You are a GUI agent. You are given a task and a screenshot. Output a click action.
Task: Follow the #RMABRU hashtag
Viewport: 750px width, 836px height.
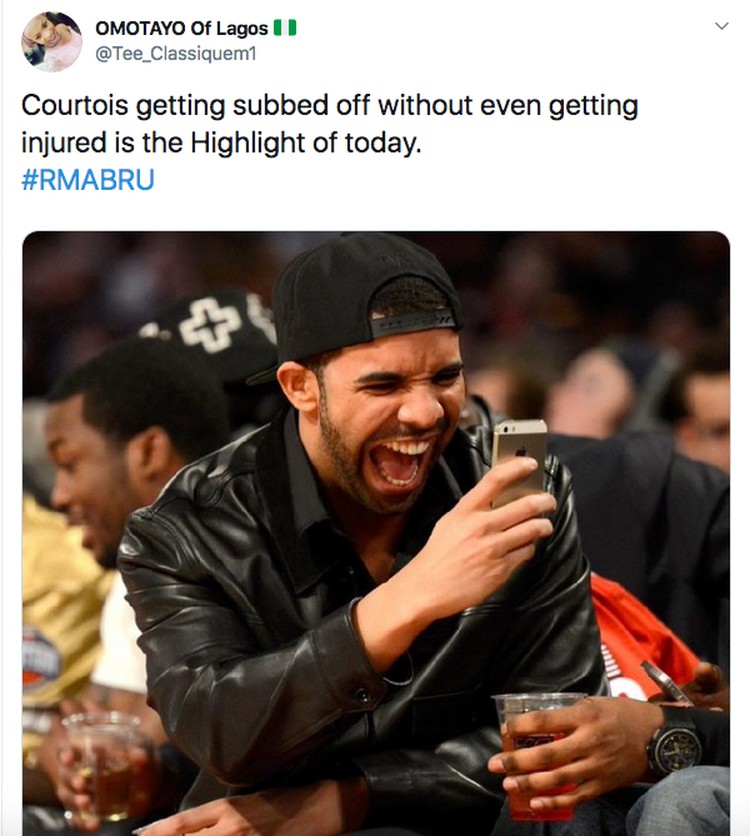(x=88, y=179)
